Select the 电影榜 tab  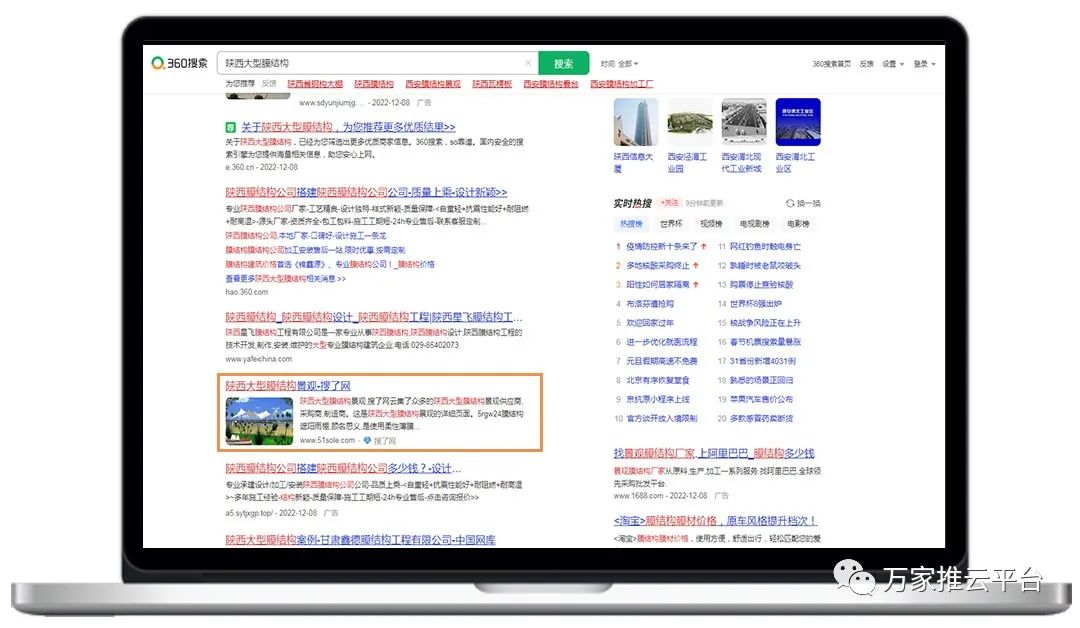(x=798, y=224)
